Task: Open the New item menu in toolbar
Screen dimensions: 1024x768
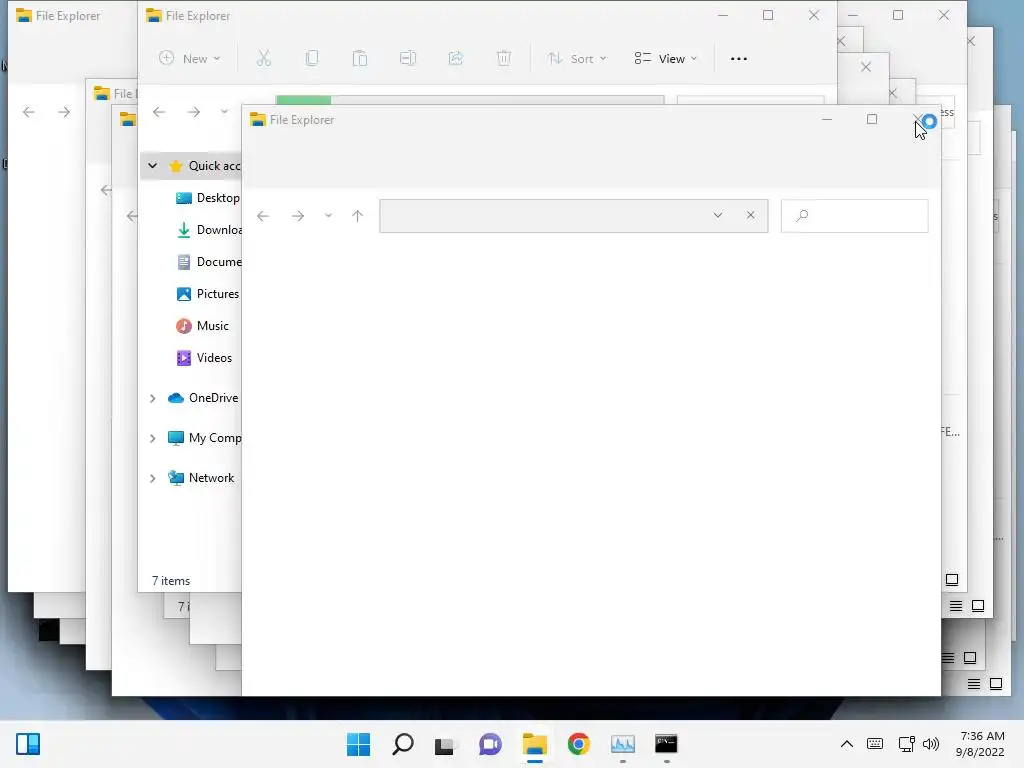Action: click(x=189, y=59)
